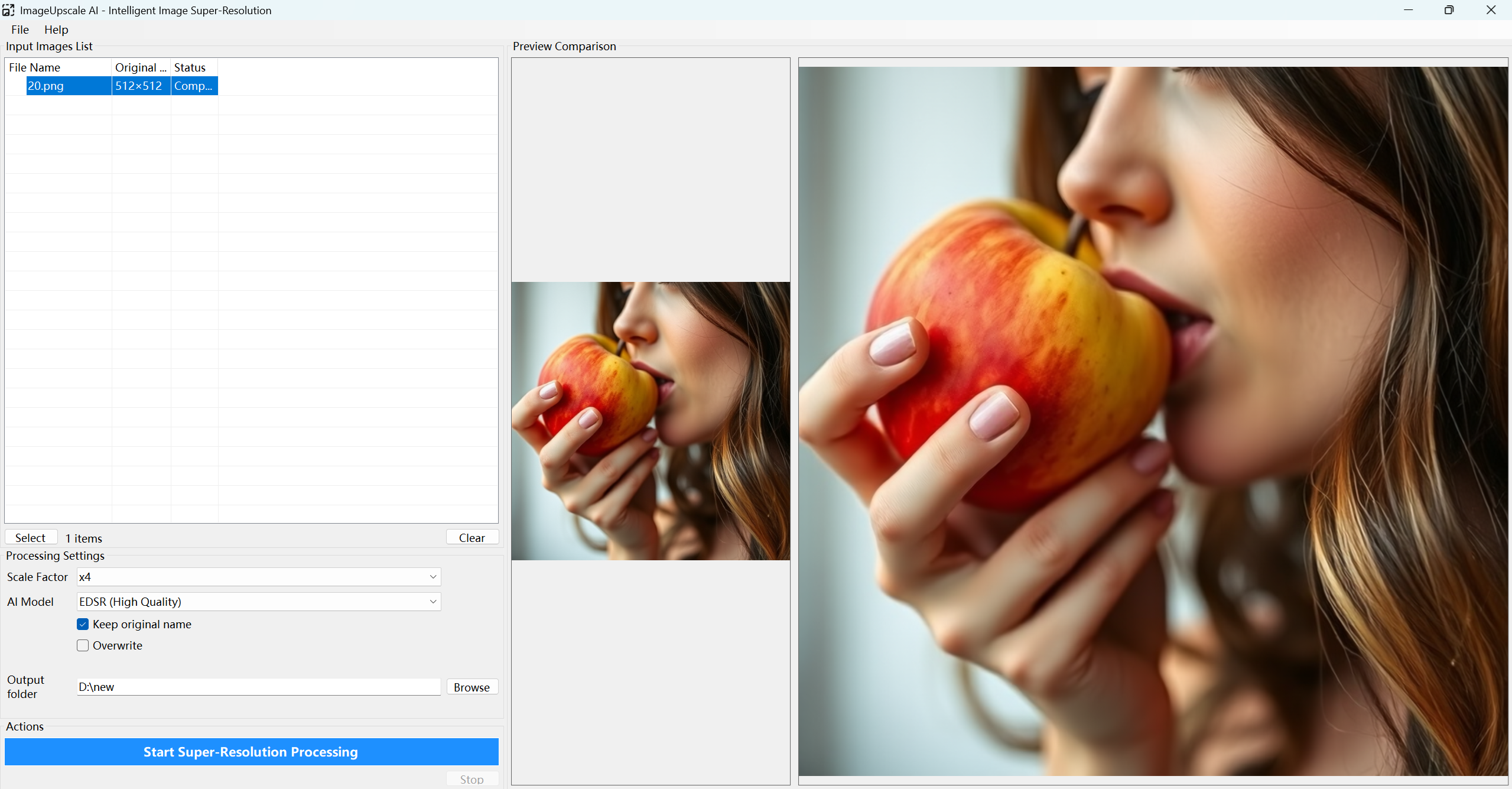Click the Select button to add images
The height and width of the screenshot is (789, 1512).
(x=31, y=537)
